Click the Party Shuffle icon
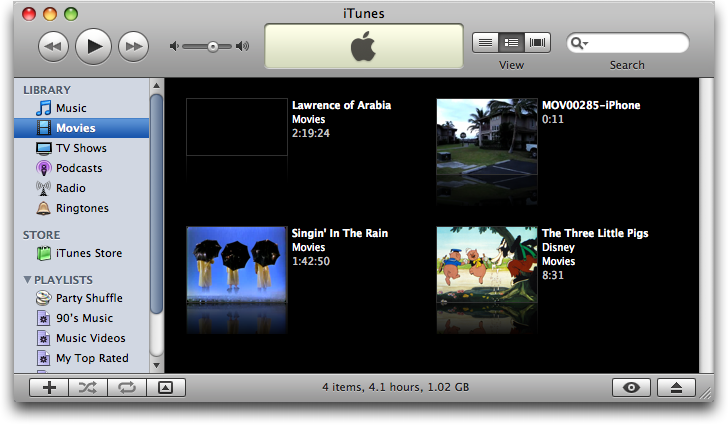Viewport: 728px width, 425px height. click(44, 298)
